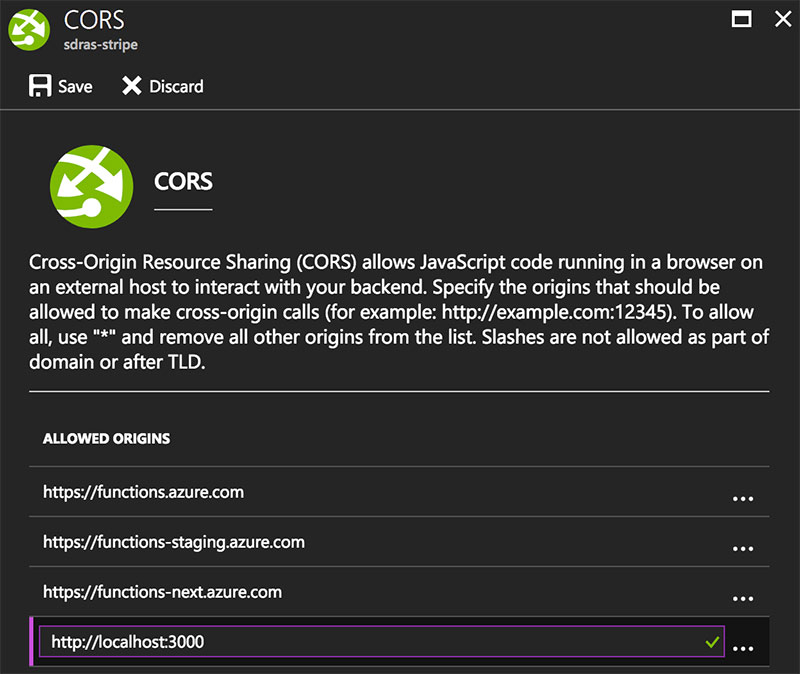Click the CORS blade title text

tap(94, 20)
